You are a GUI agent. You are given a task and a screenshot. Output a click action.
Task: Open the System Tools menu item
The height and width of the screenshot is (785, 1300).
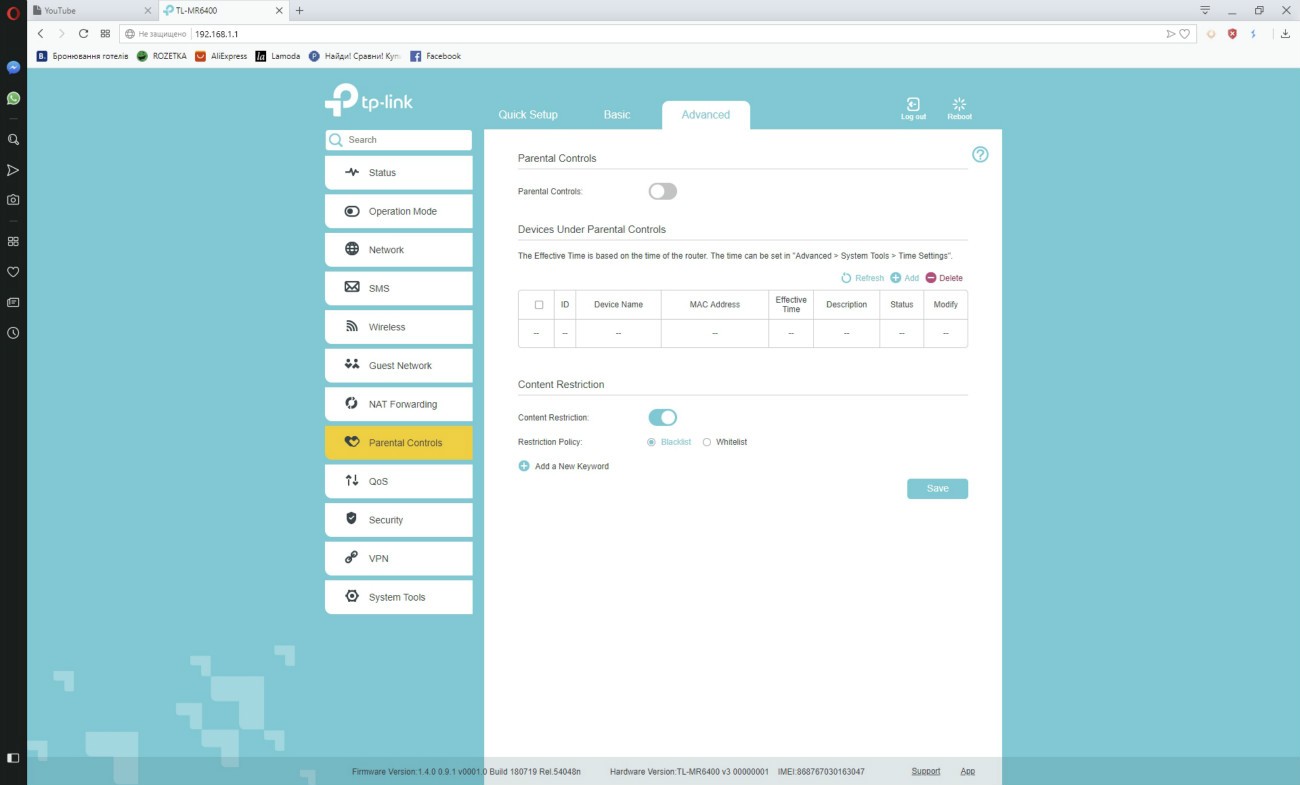[398, 597]
